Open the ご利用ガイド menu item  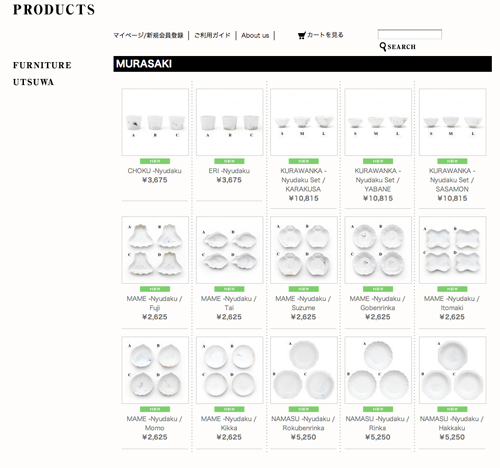pos(212,35)
